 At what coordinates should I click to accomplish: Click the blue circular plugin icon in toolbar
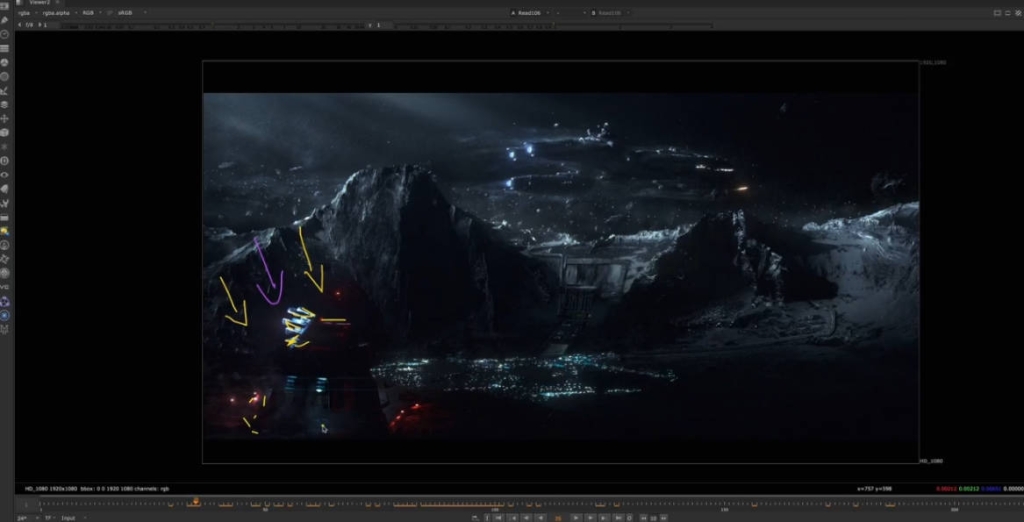pyautogui.click(x=5, y=316)
